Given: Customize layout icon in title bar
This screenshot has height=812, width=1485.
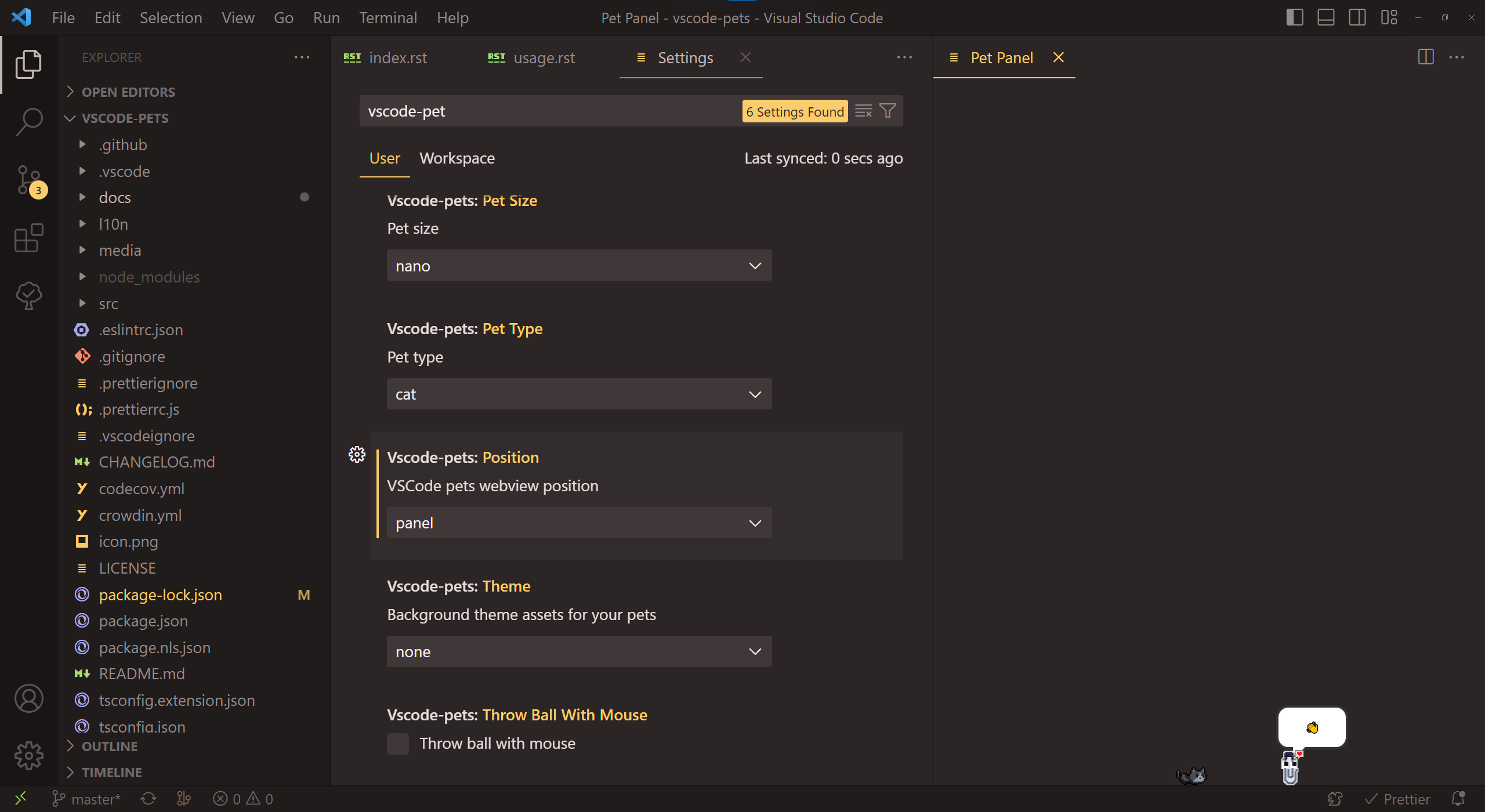Looking at the screenshot, I should point(1389,17).
